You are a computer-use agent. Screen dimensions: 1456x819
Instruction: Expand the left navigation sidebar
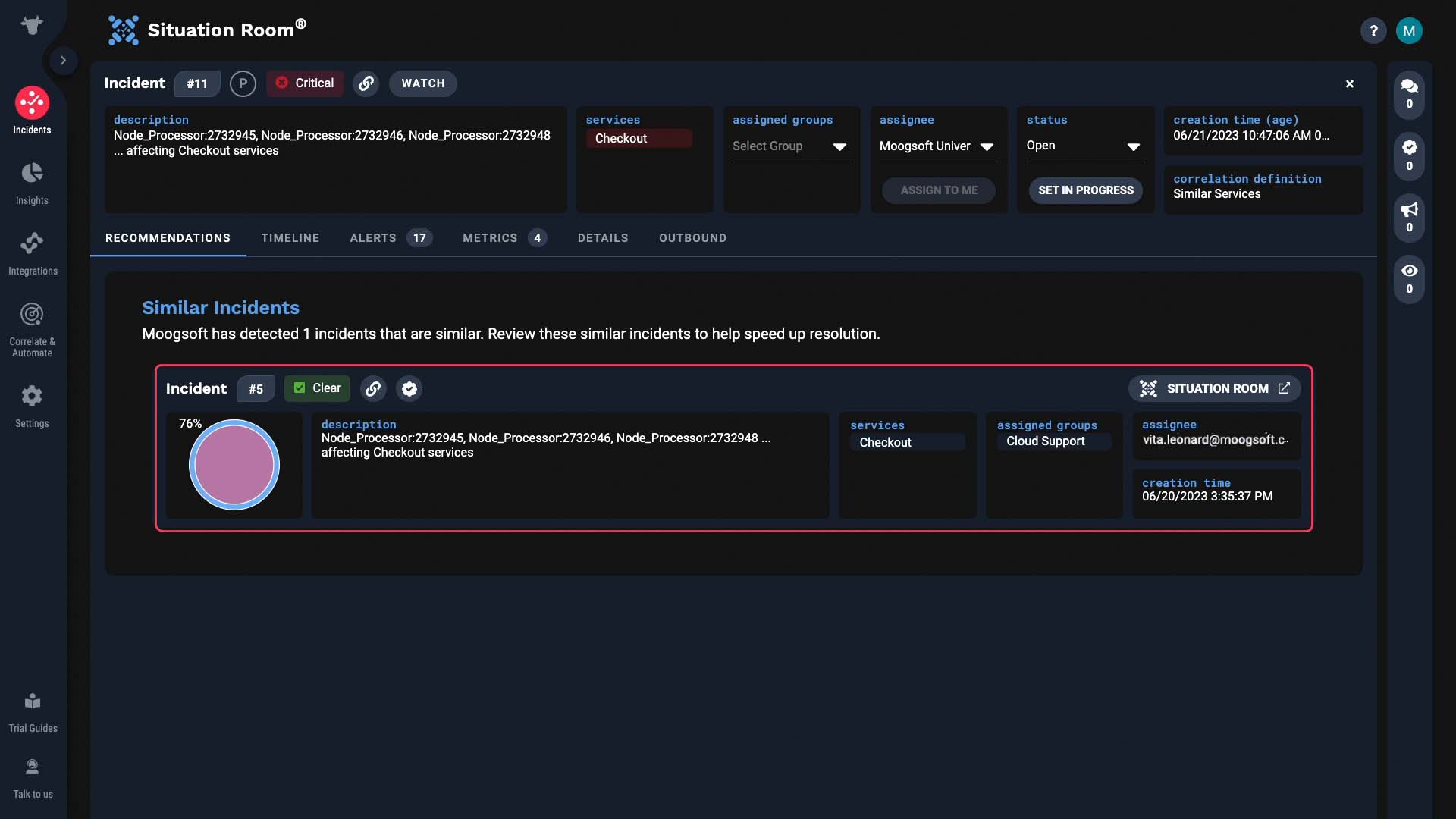(63, 60)
